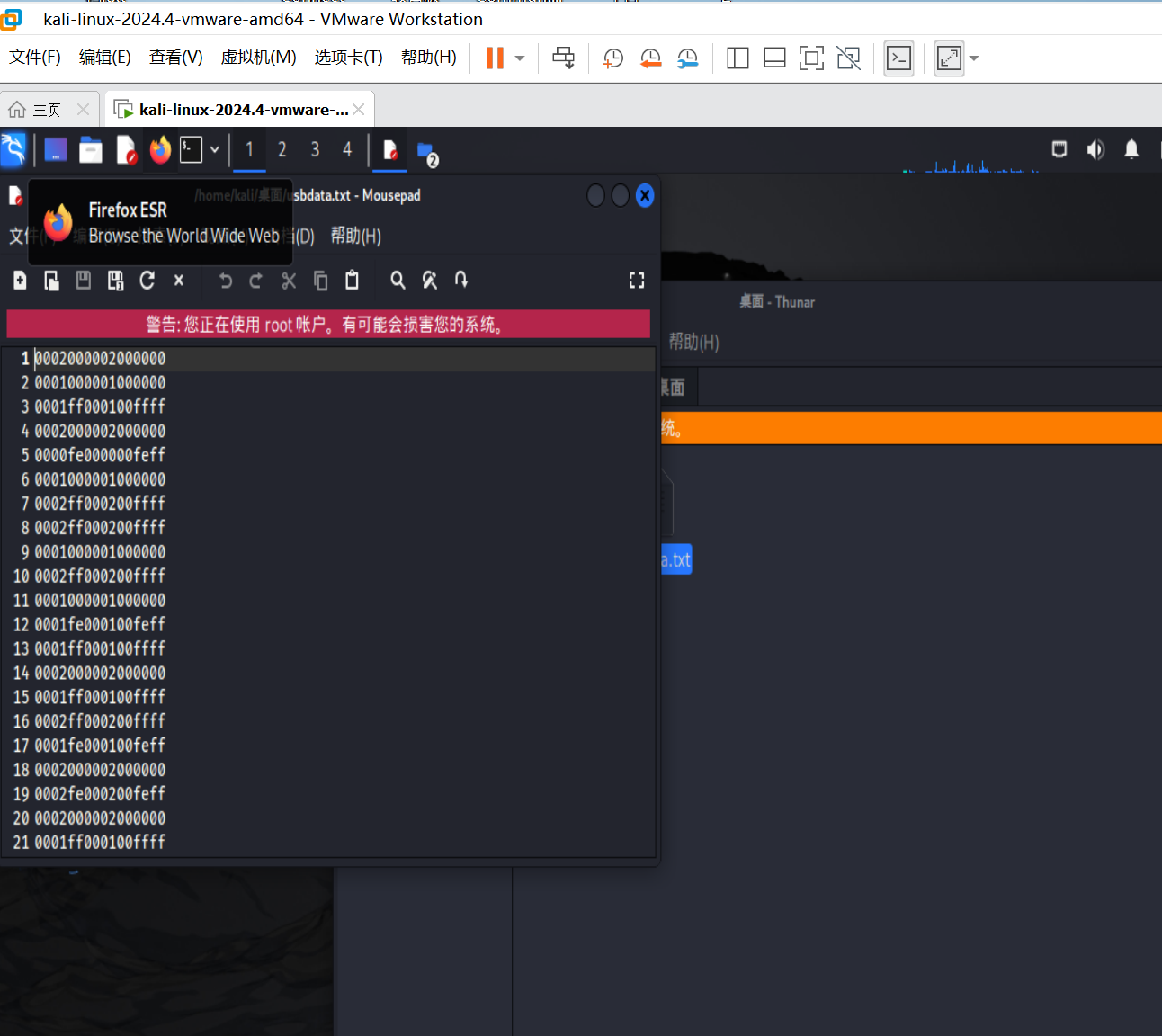Click the find and replace icon
Image resolution: width=1162 pixels, height=1036 pixels.
(430, 281)
